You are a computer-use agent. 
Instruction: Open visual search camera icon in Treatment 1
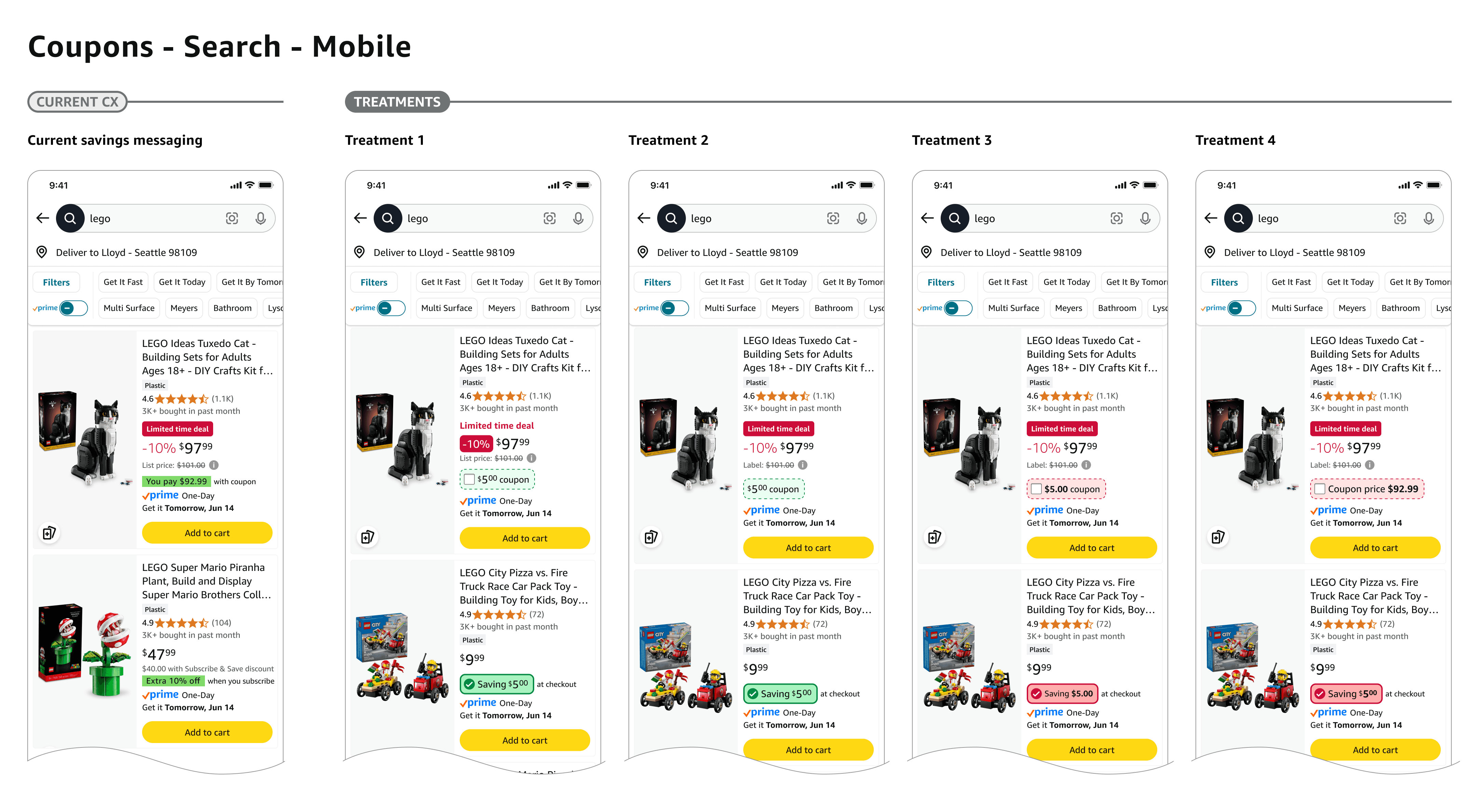tap(550, 218)
